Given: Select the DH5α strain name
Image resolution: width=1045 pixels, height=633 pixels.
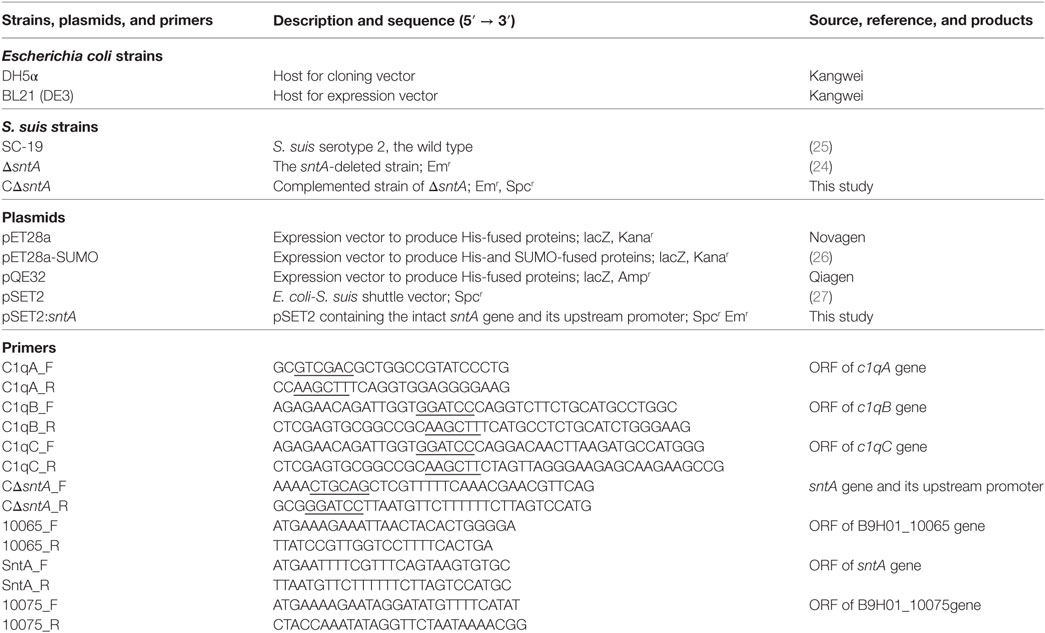Looking at the screenshot, I should pyautogui.click(x=21, y=76).
